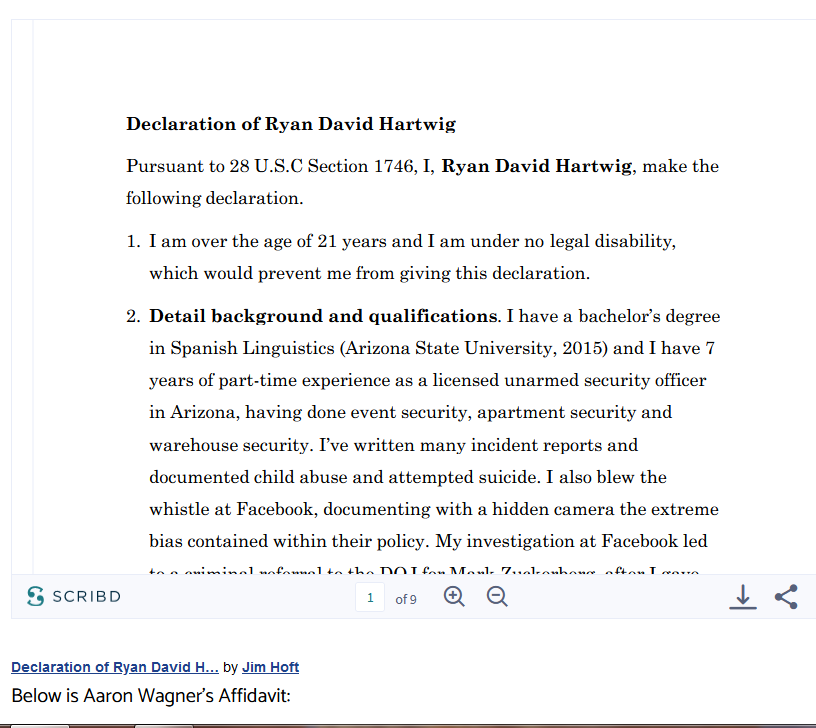Open the 'Declaration of Ryan David H...' link

(114, 667)
